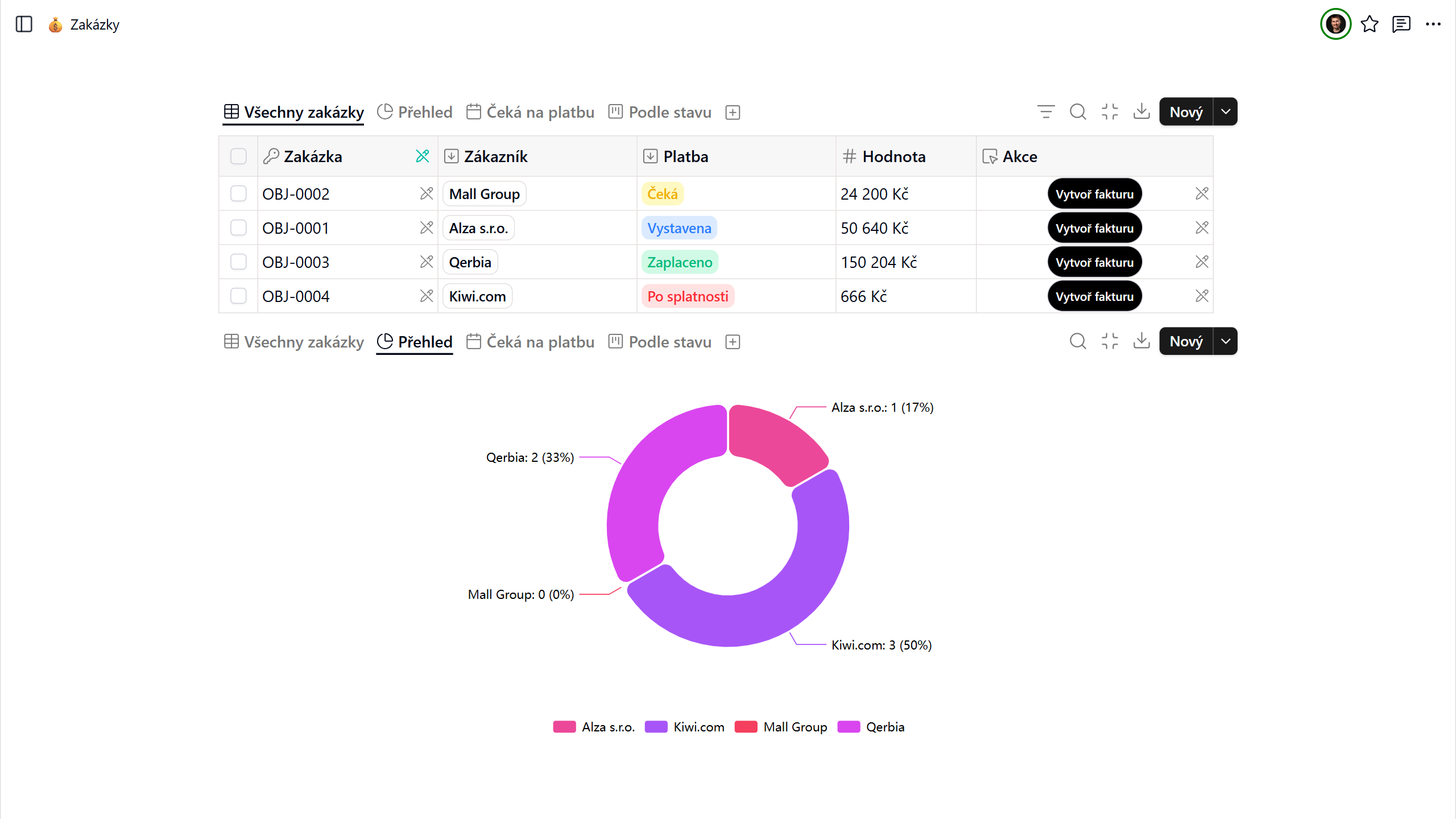The width and height of the screenshot is (1456, 819).
Task: Check the OBJ-0001 row checkbox
Action: tap(238, 228)
